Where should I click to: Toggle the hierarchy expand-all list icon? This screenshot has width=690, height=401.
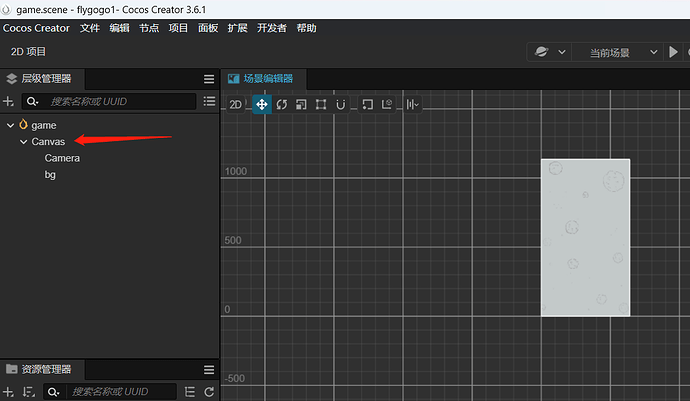tap(209, 102)
